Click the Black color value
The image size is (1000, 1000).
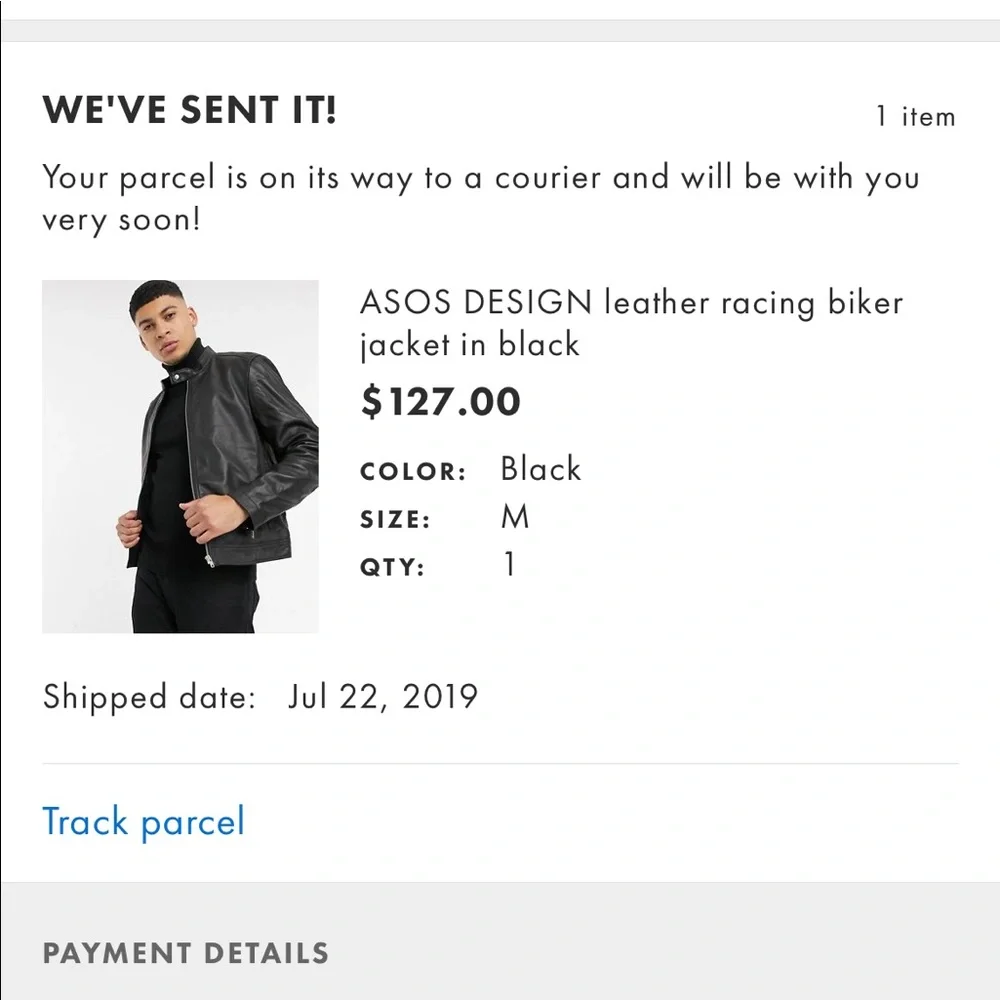pos(540,468)
